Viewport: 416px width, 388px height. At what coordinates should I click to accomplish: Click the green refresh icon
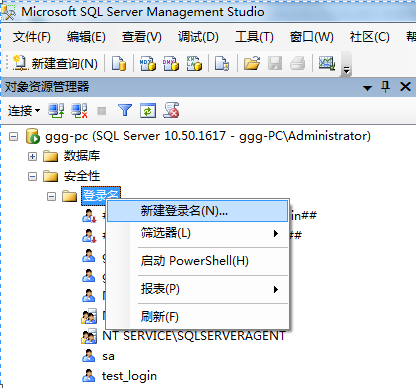pos(148,111)
